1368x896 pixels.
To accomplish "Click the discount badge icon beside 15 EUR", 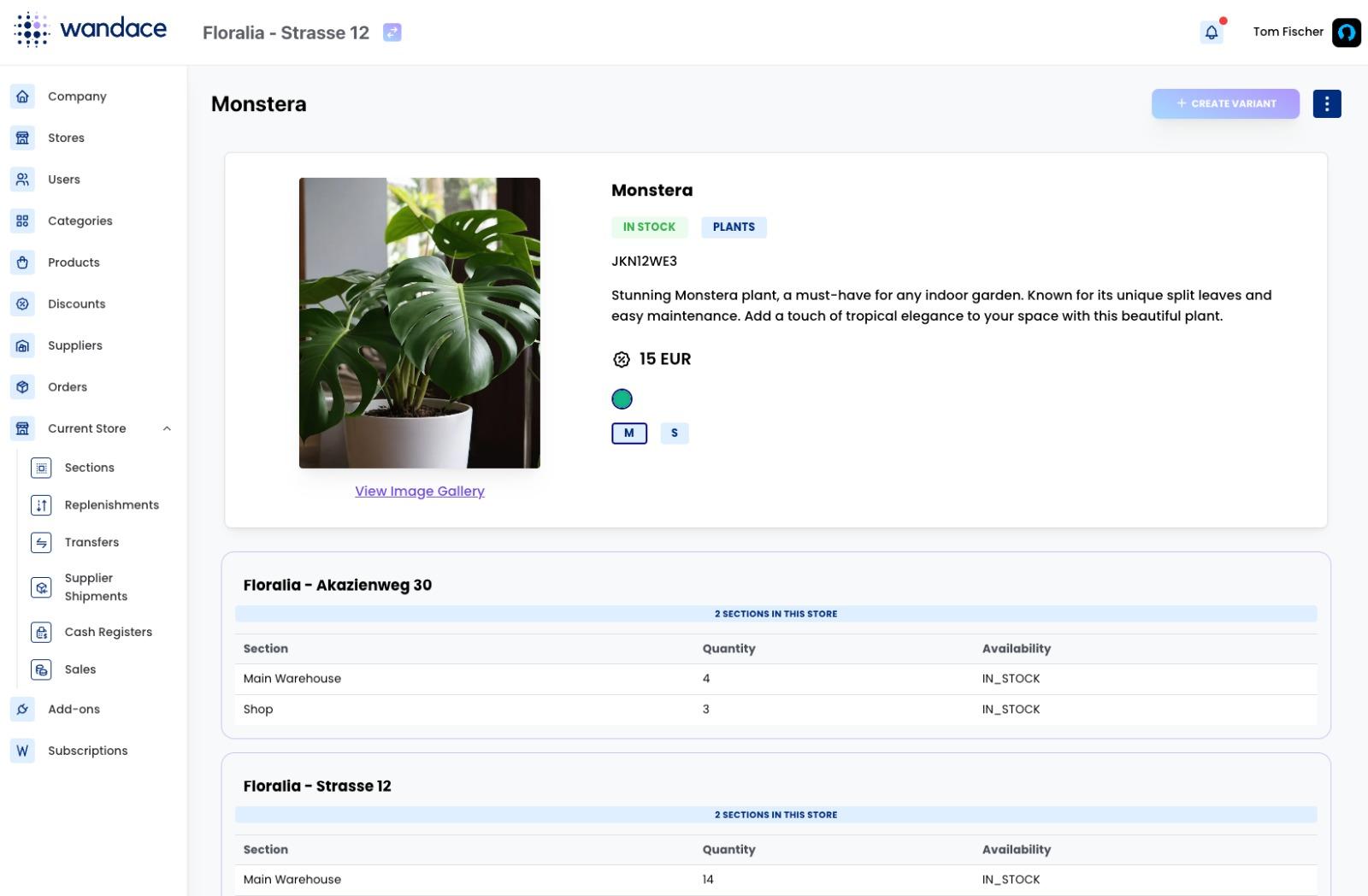I will 622,360.
